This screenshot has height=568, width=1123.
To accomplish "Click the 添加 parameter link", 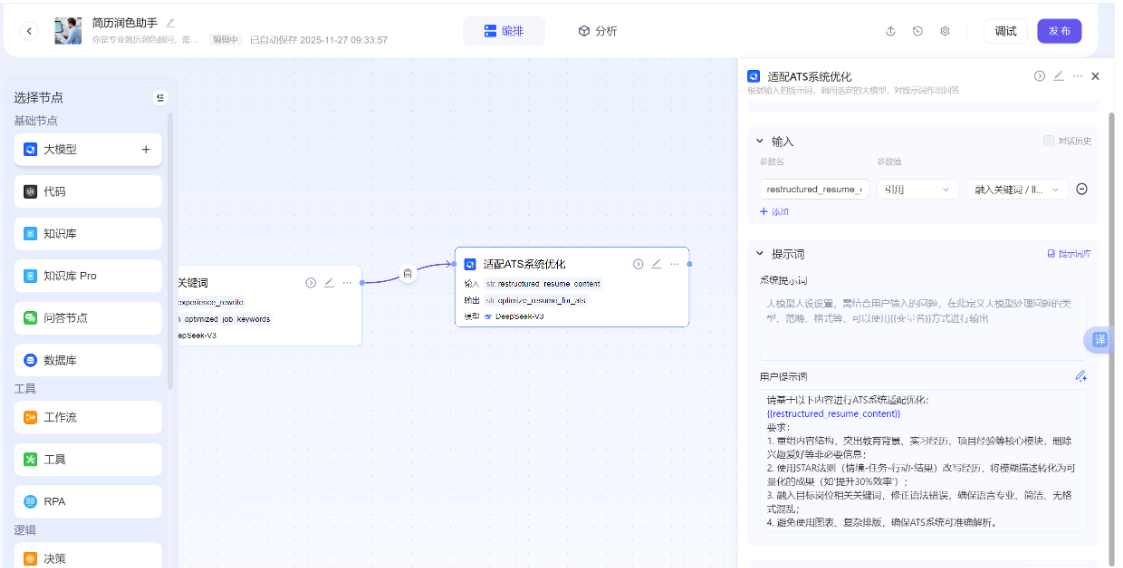I will point(775,212).
